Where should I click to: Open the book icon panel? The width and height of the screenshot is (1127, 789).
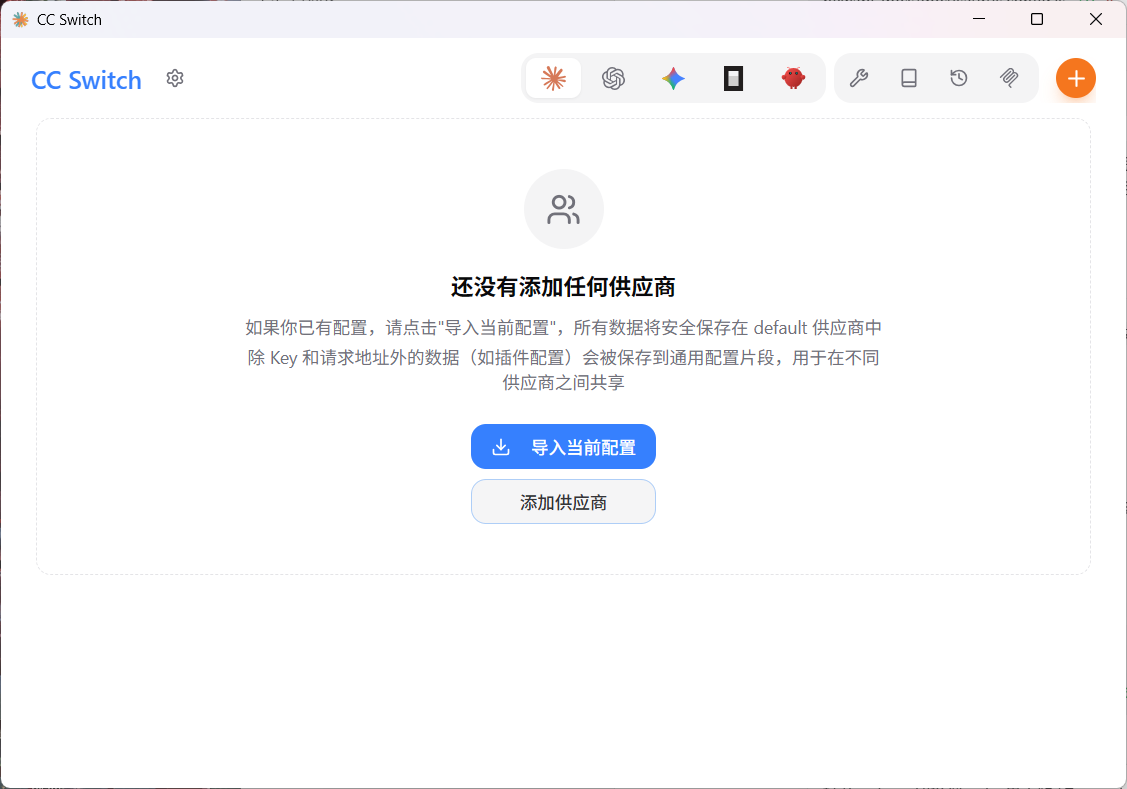click(909, 78)
